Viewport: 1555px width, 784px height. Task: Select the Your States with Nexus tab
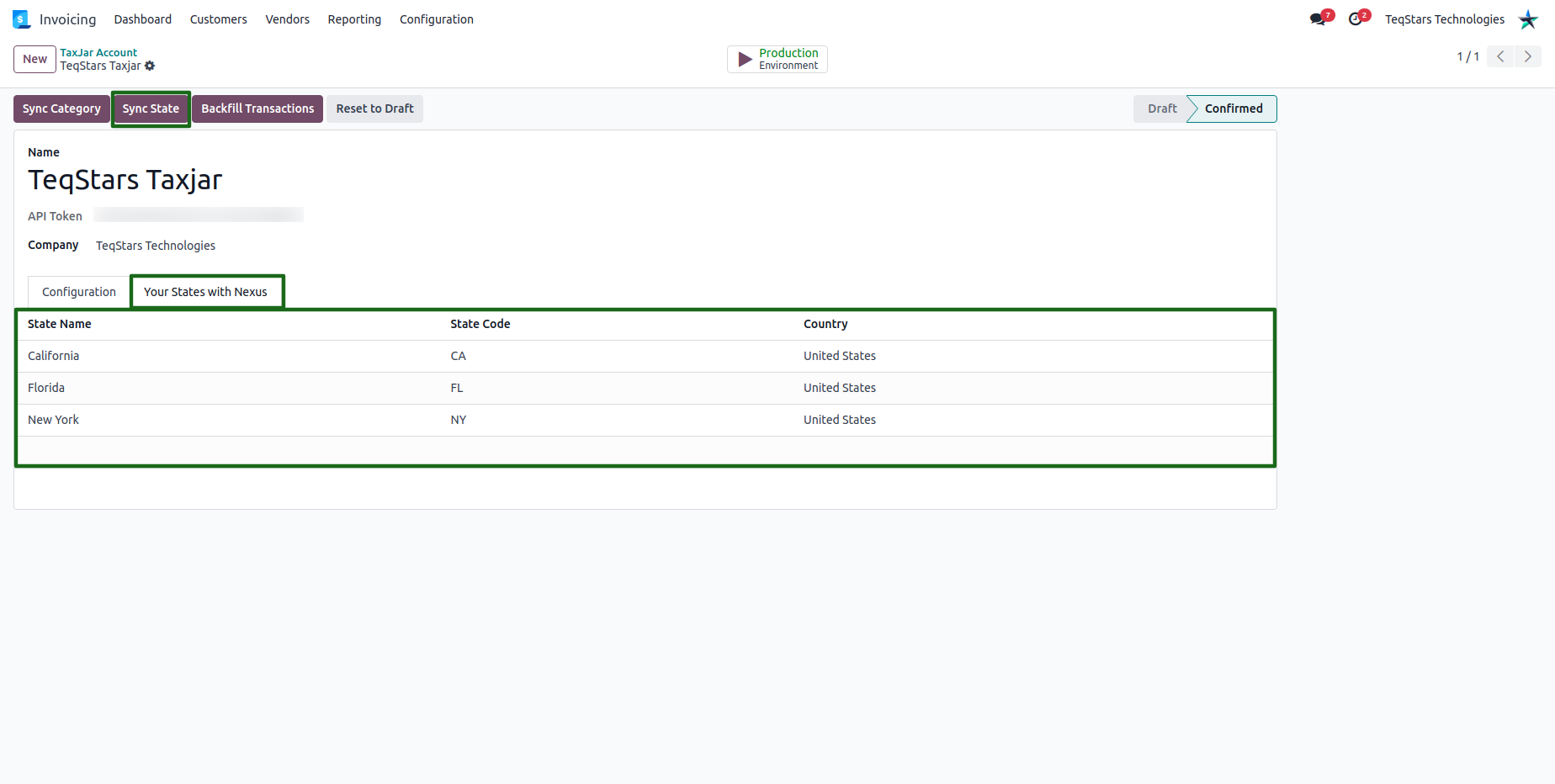206,292
